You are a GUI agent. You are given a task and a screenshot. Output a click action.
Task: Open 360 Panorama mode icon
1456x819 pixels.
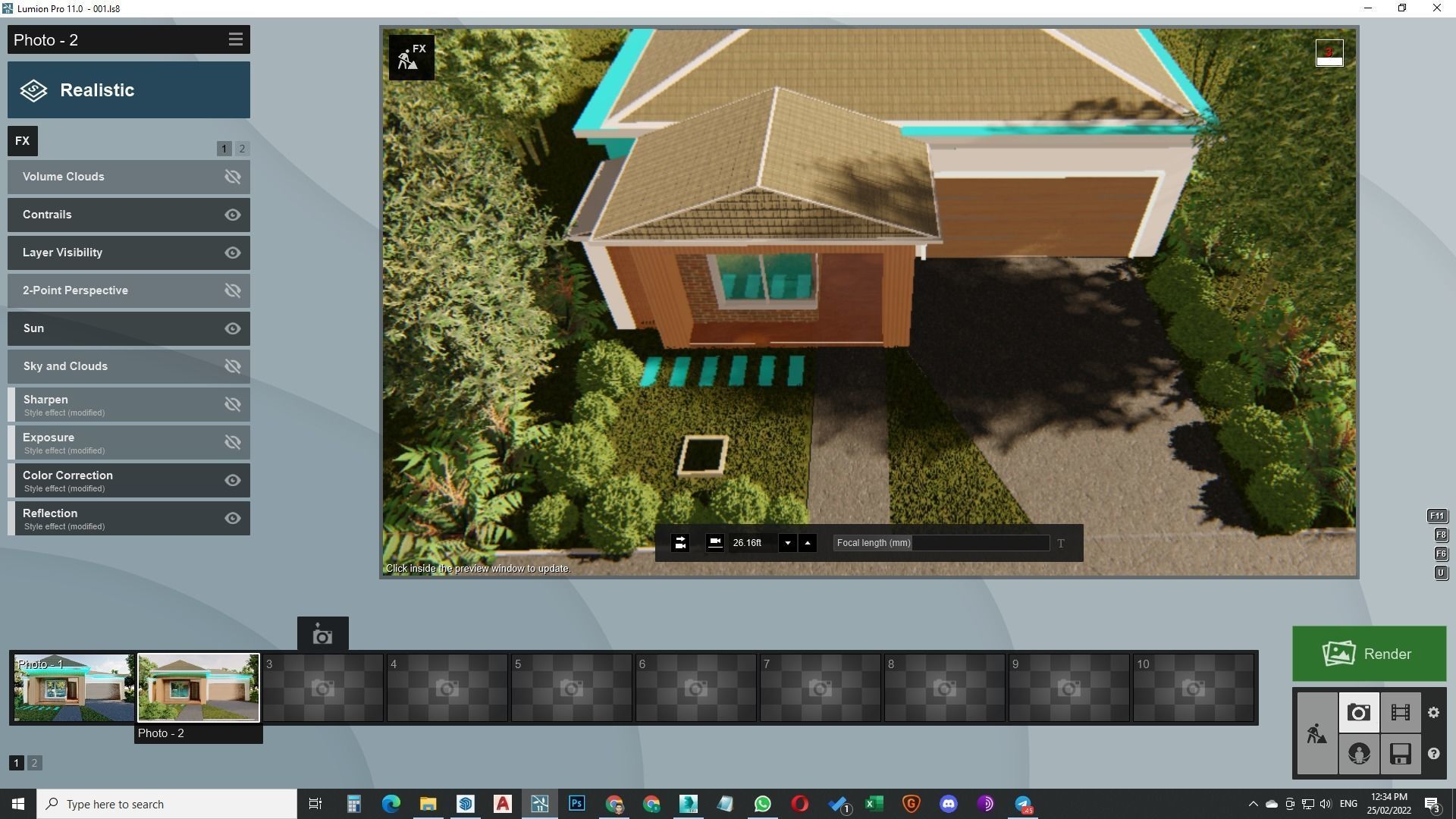tap(1358, 754)
